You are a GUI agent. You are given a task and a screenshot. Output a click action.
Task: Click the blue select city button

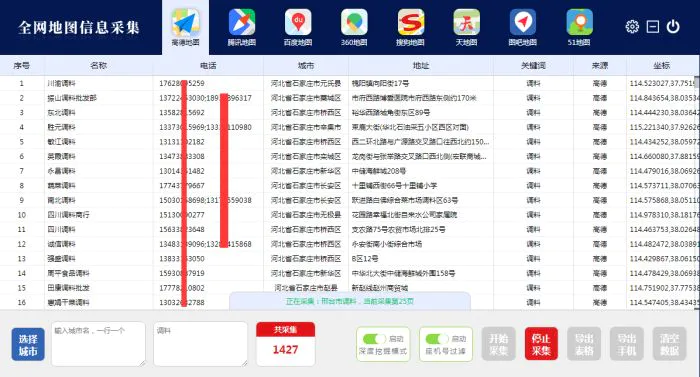coord(28,344)
